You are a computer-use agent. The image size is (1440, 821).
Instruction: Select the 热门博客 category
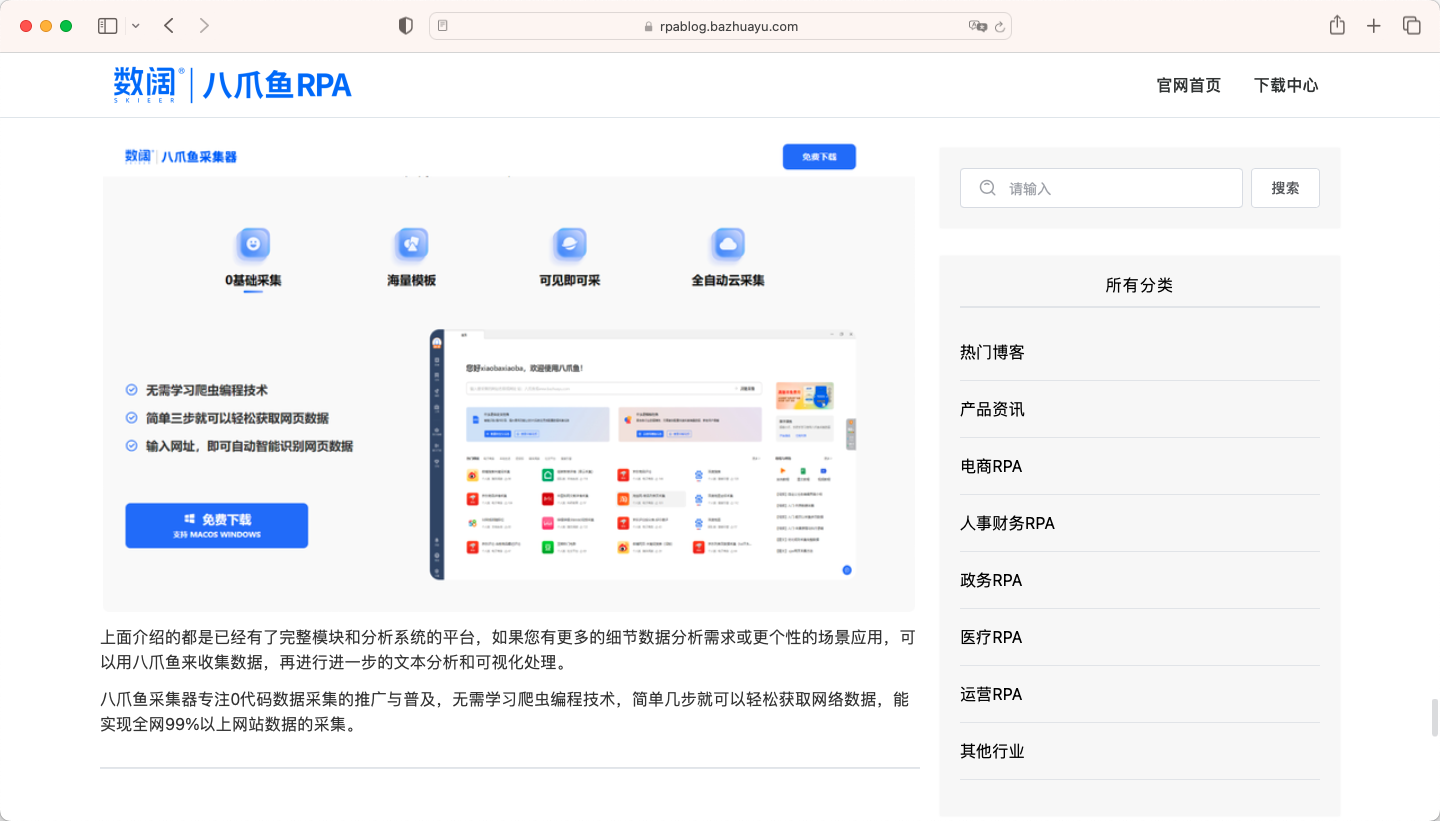(x=992, y=352)
